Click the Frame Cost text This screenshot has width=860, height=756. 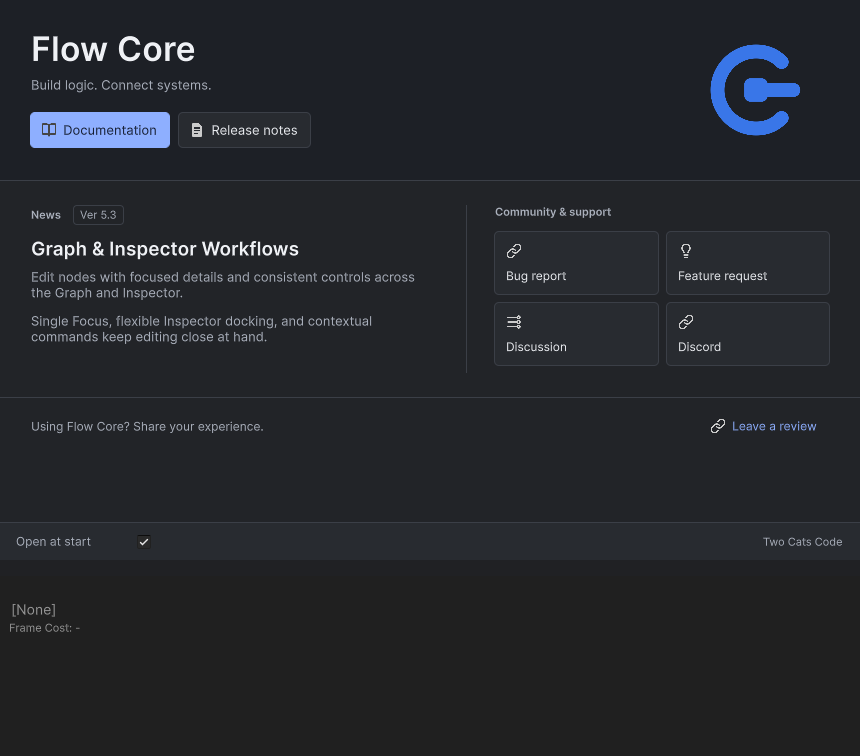pos(44,628)
